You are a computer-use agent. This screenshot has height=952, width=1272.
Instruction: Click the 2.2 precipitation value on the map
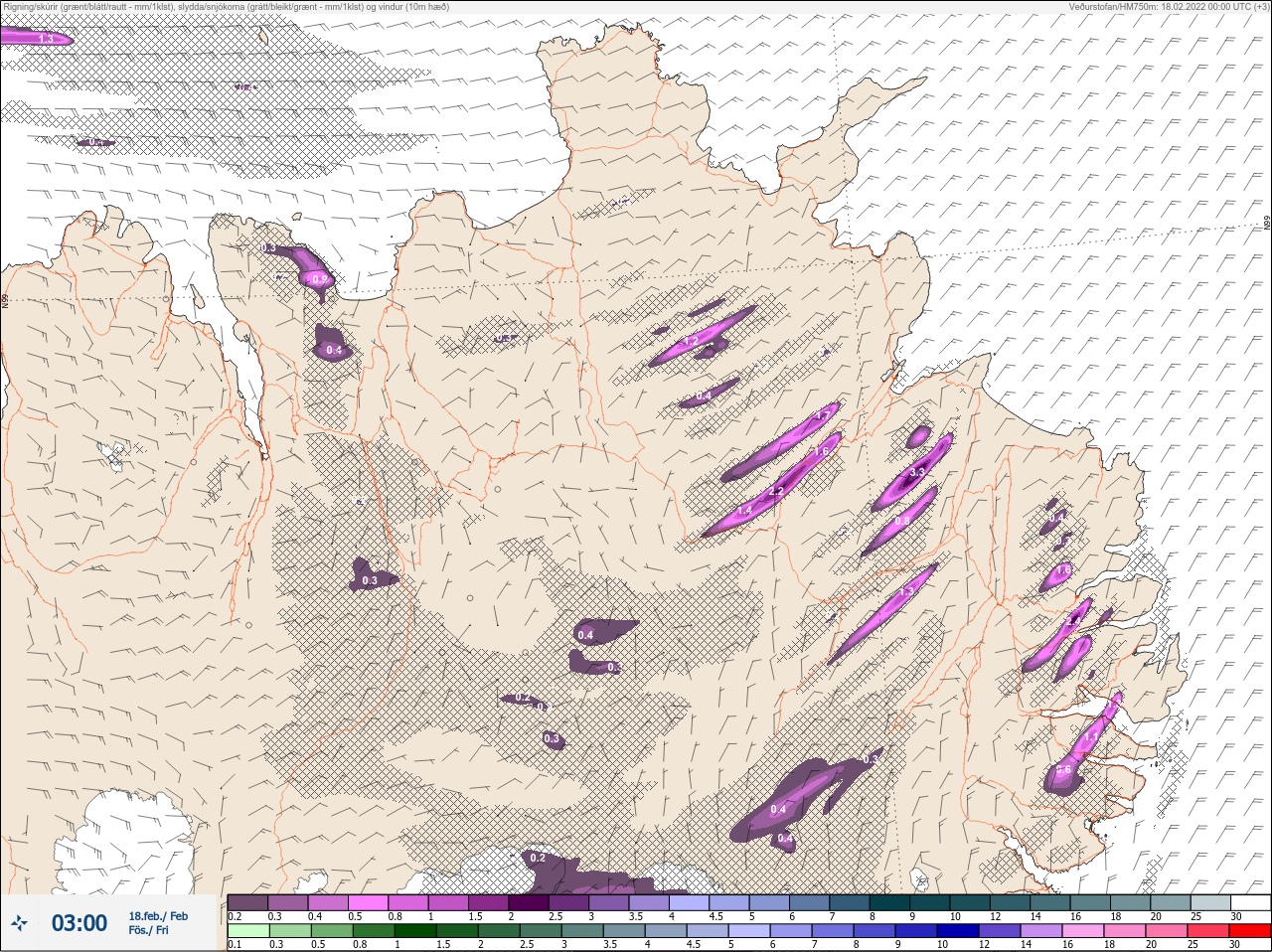[x=776, y=492]
